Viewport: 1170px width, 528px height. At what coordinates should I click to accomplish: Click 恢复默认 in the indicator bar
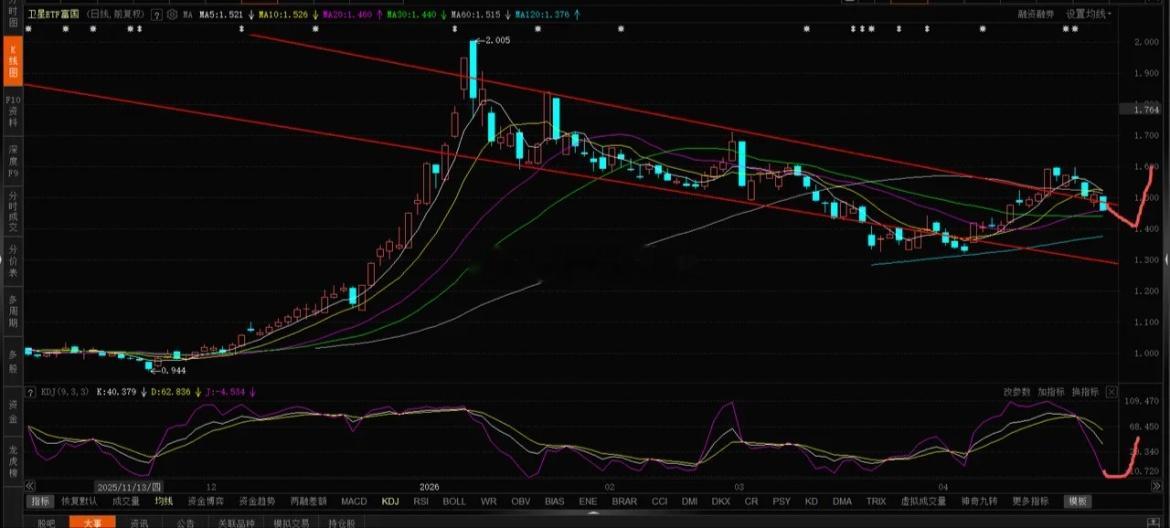coord(79,501)
